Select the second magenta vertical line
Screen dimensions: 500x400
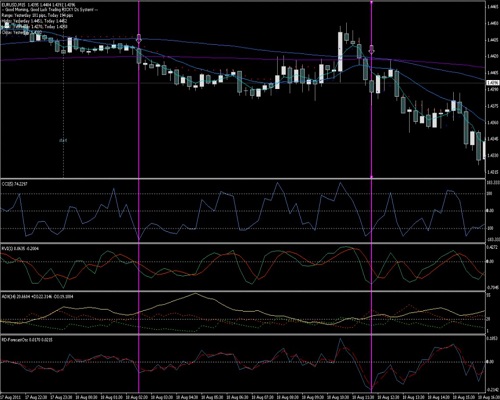point(371,197)
